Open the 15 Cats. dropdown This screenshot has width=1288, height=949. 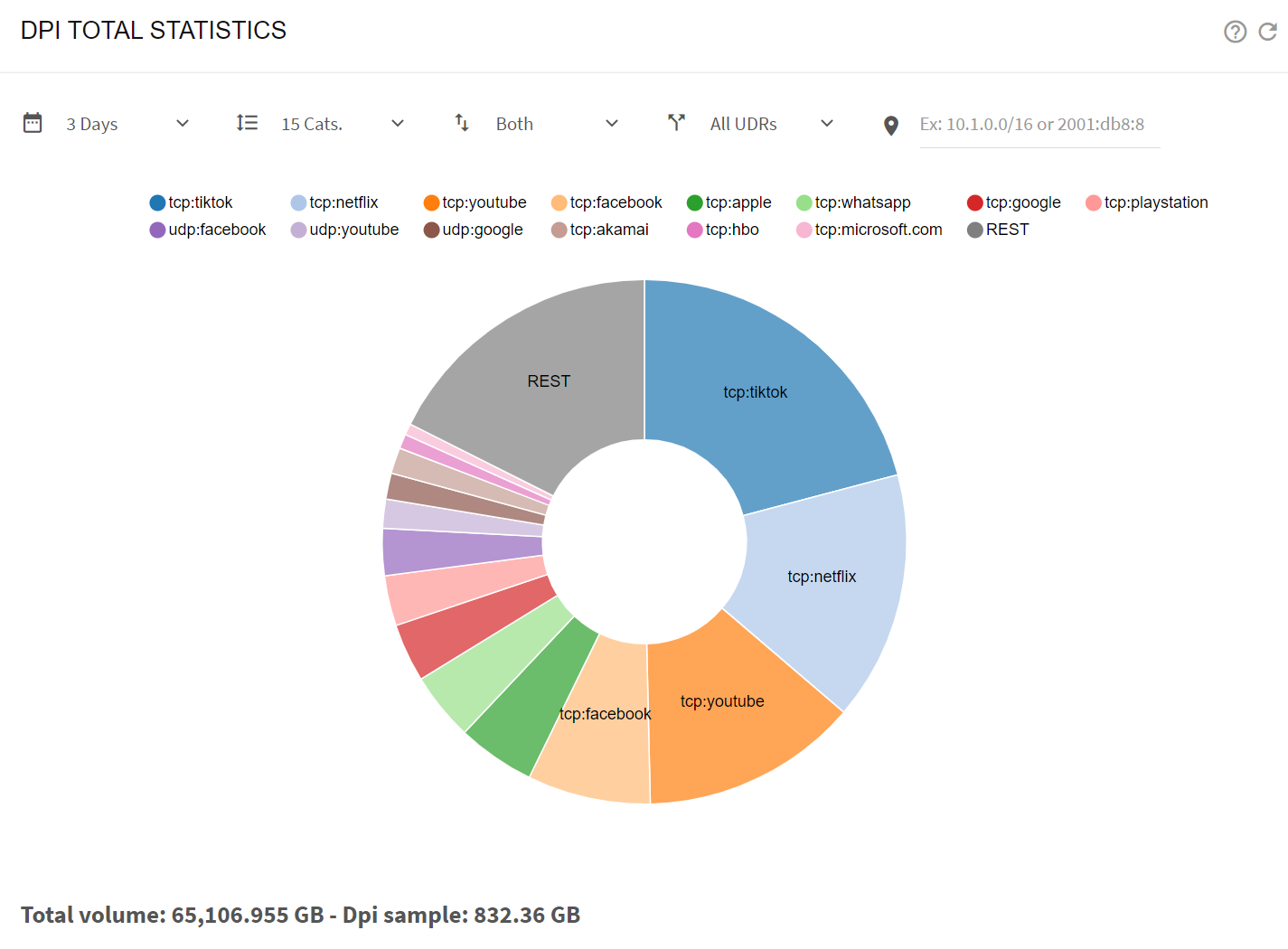[343, 124]
